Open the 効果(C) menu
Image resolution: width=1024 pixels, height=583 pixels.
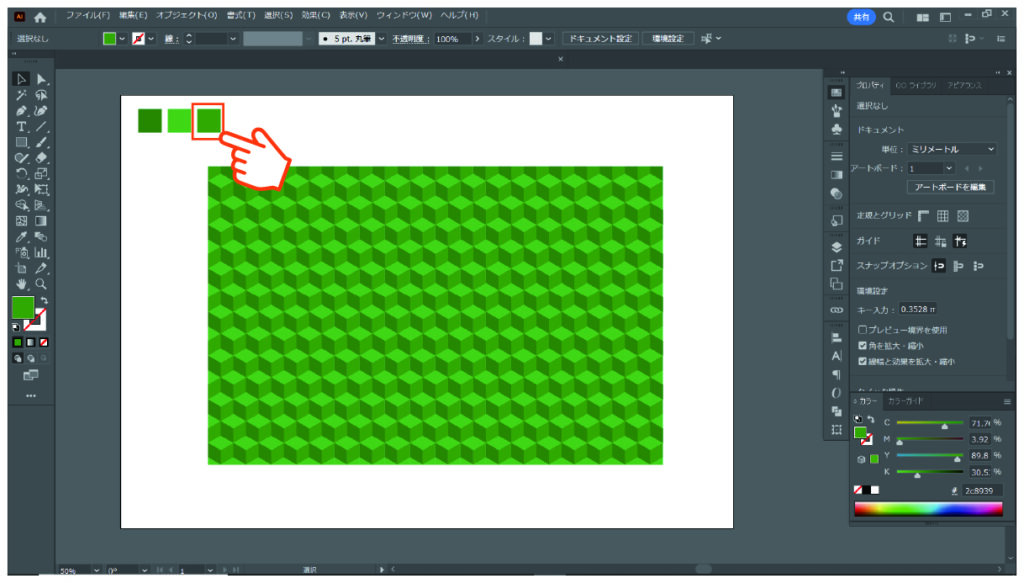tap(315, 15)
